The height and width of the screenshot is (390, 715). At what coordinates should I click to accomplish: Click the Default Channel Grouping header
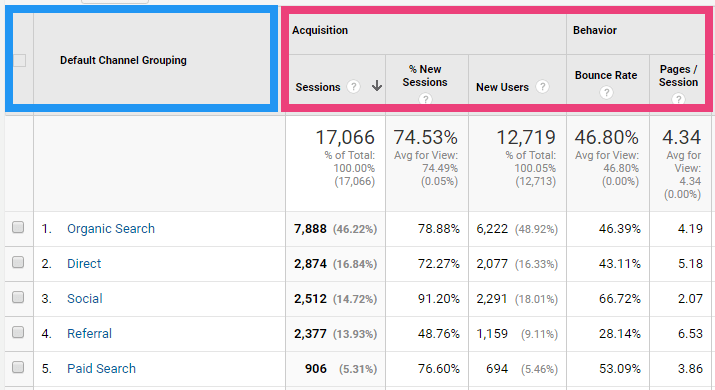point(123,60)
